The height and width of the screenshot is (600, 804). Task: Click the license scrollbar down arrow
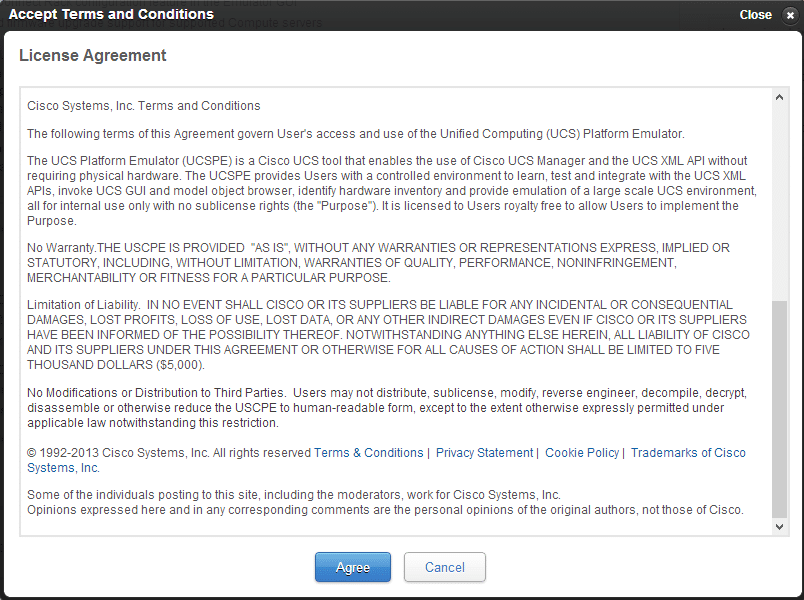780,526
